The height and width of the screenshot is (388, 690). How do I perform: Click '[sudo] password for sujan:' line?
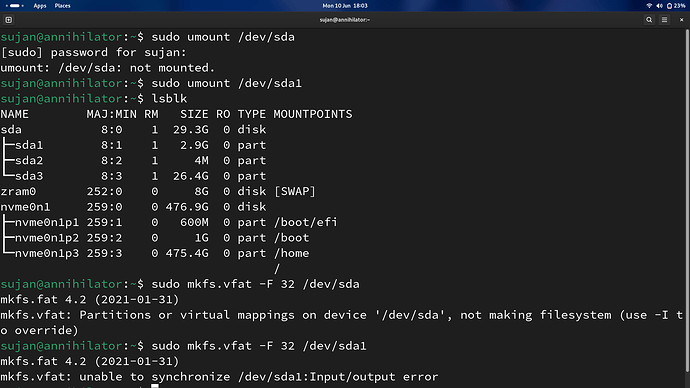pos(93,52)
